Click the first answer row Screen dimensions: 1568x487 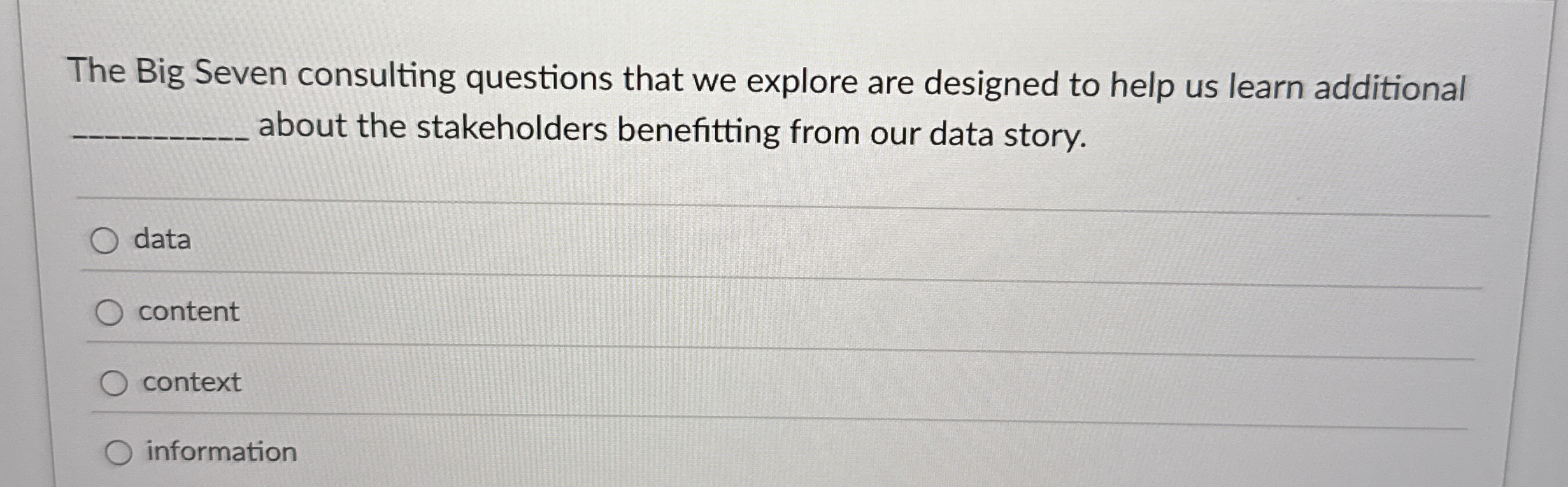point(764,240)
